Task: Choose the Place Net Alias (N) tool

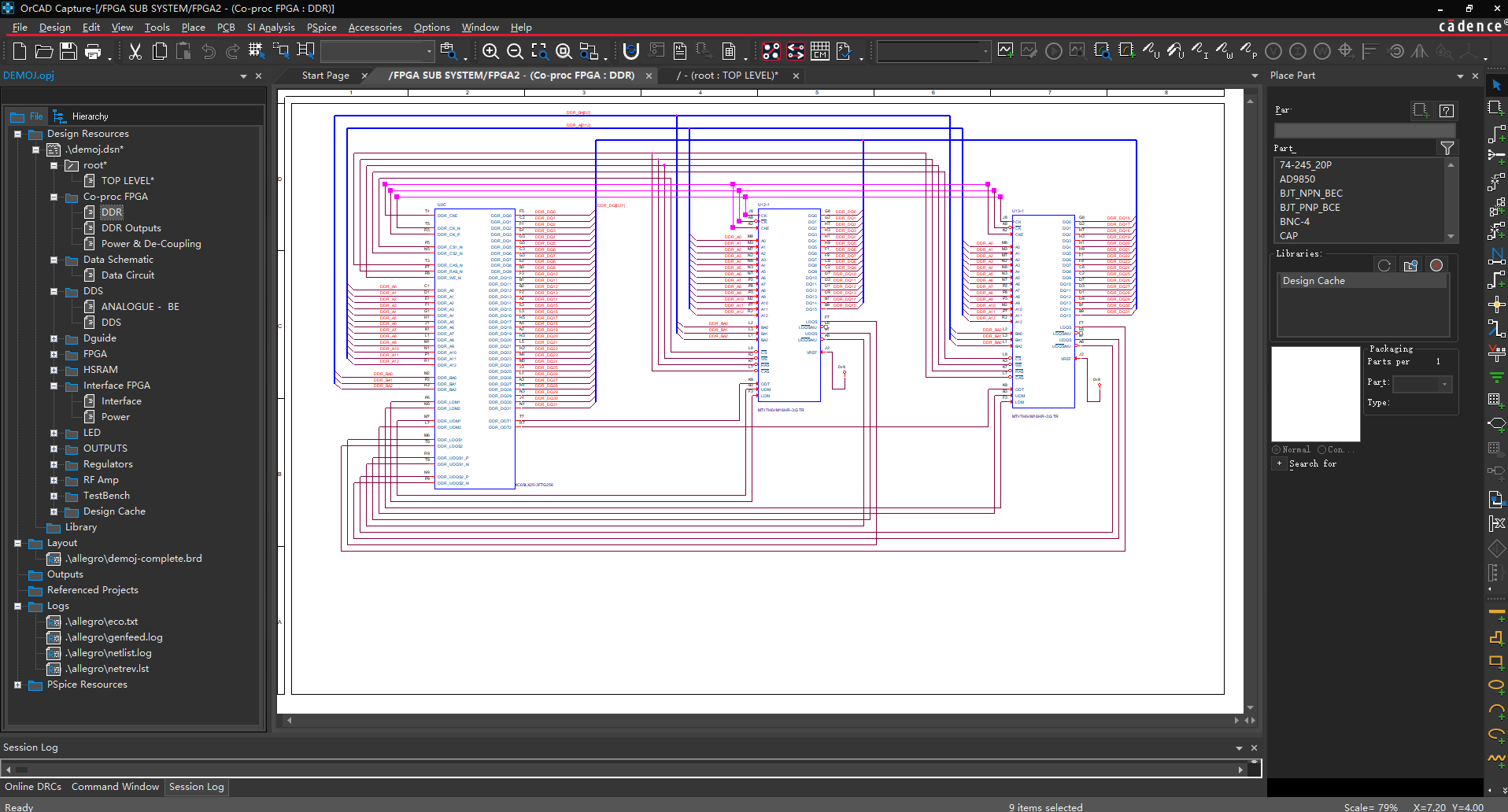Action: [1496, 256]
